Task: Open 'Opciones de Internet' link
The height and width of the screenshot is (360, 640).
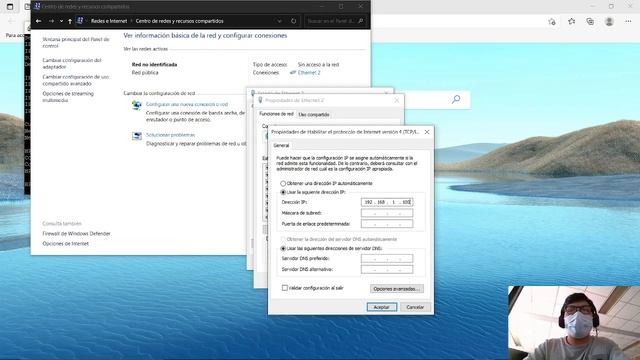Action: click(x=65, y=243)
